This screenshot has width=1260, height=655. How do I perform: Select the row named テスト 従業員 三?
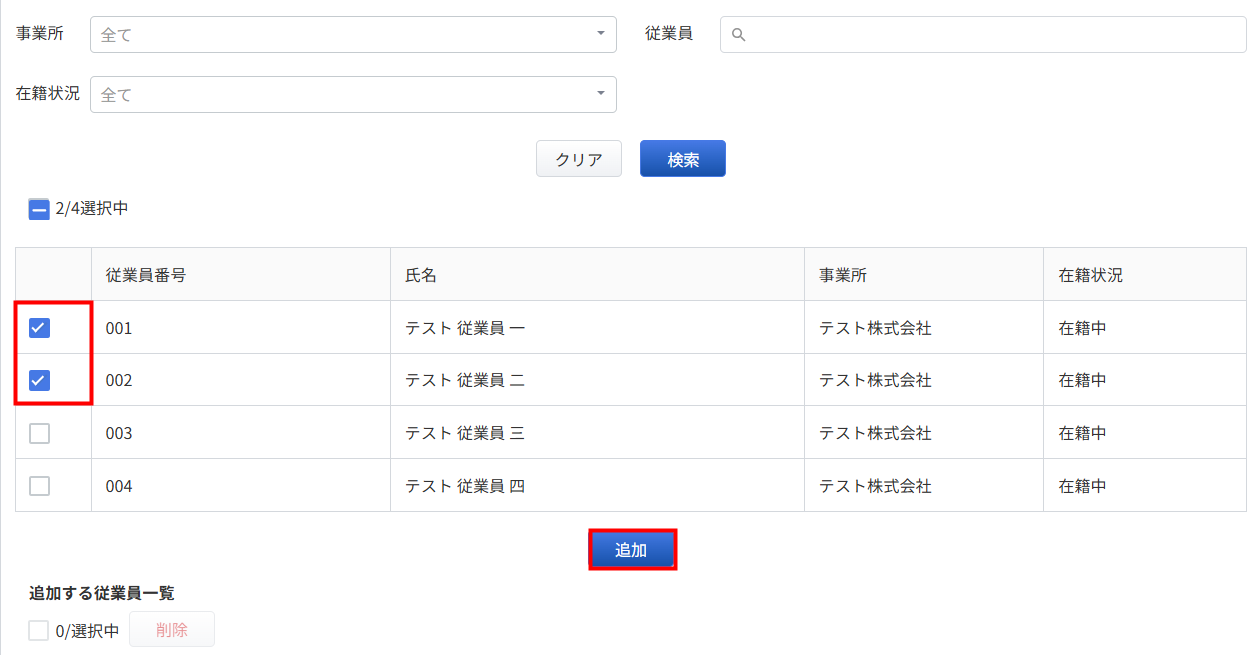pyautogui.click(x=465, y=433)
